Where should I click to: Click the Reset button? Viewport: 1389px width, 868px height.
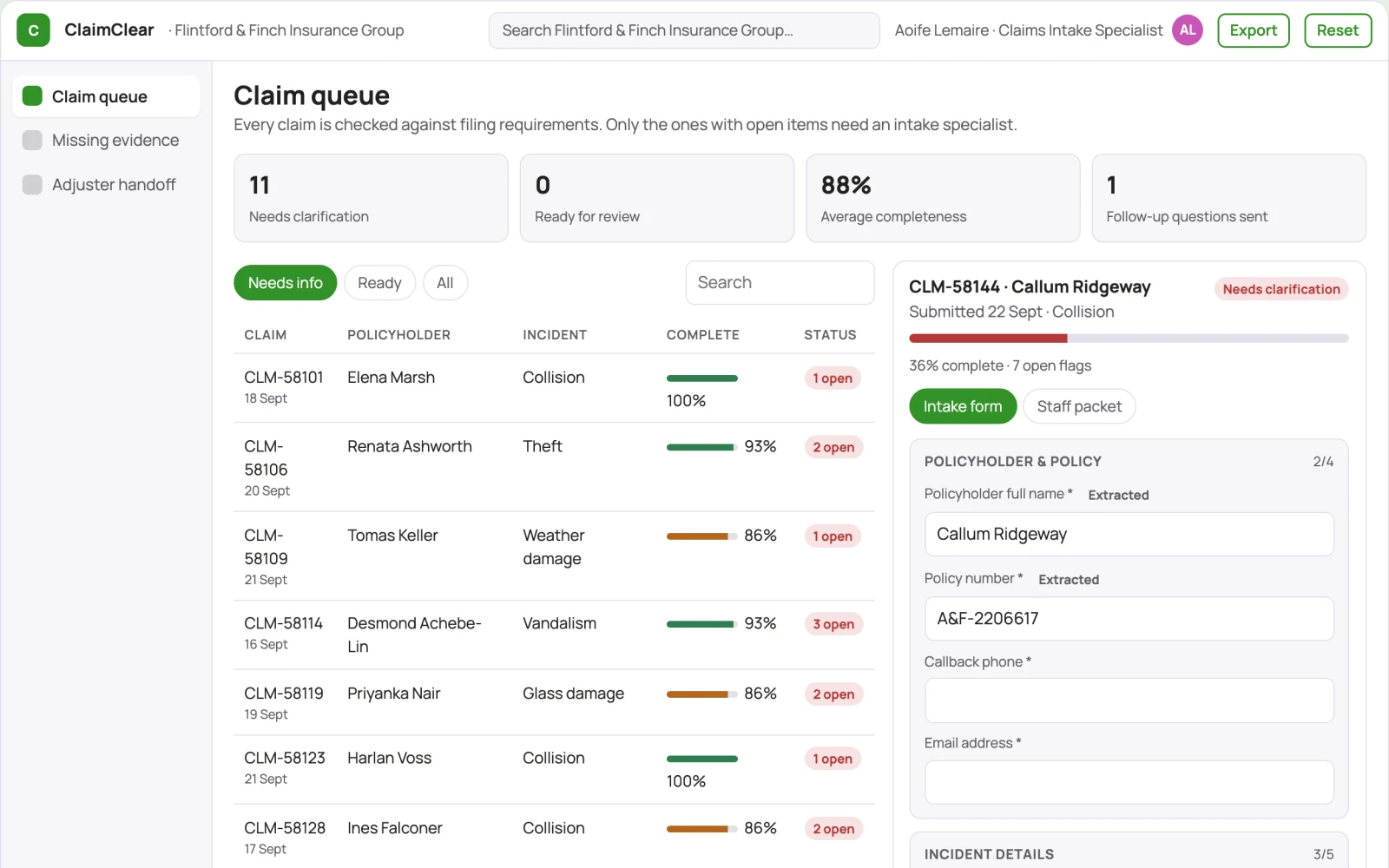pos(1337,30)
